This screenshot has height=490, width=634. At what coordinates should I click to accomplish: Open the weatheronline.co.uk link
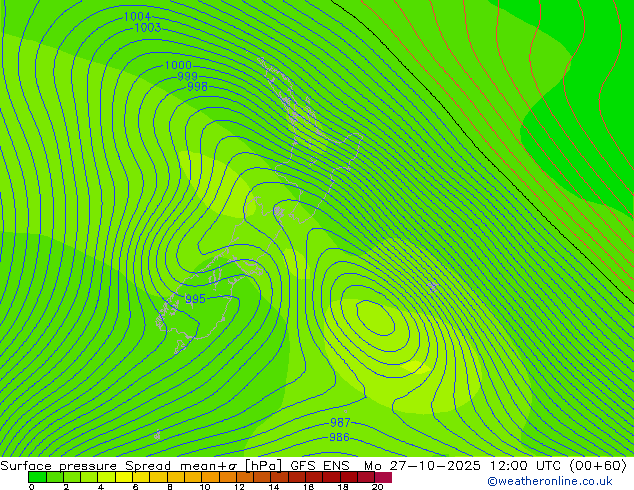pyautogui.click(x=550, y=481)
